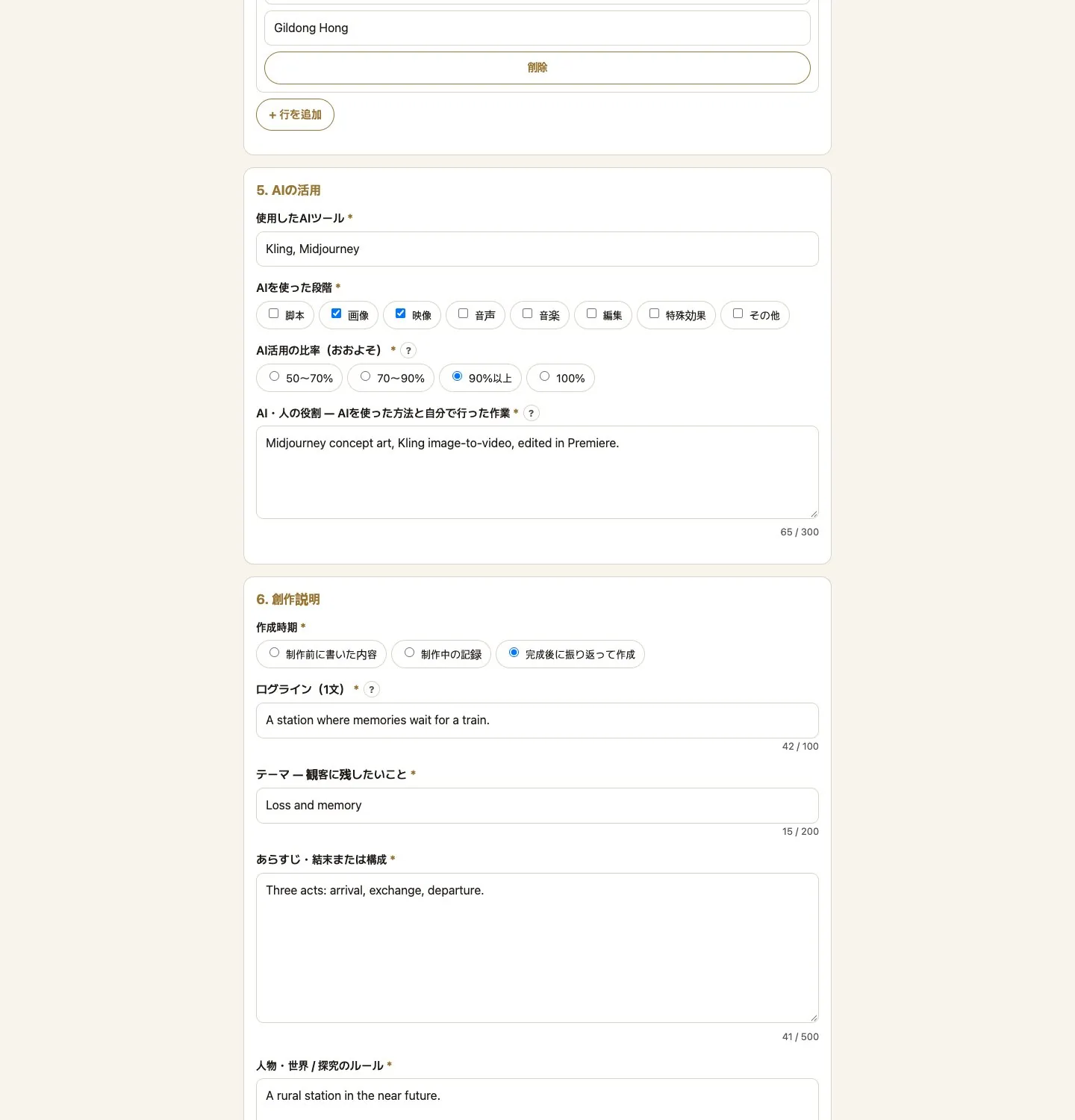
Task: Click the 15 / 200 character counter
Action: [x=800, y=832]
